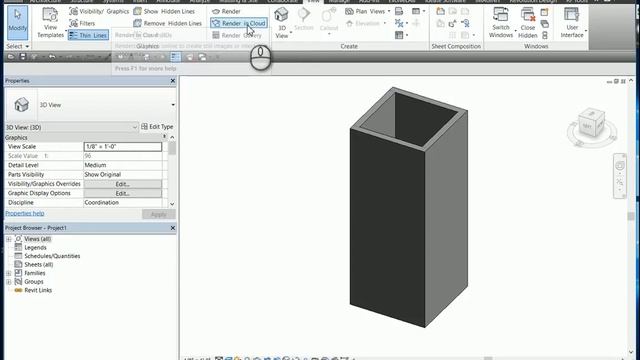Screen dimensions: 640x360
Task: Click Close Hidden windows
Action: [527, 22]
